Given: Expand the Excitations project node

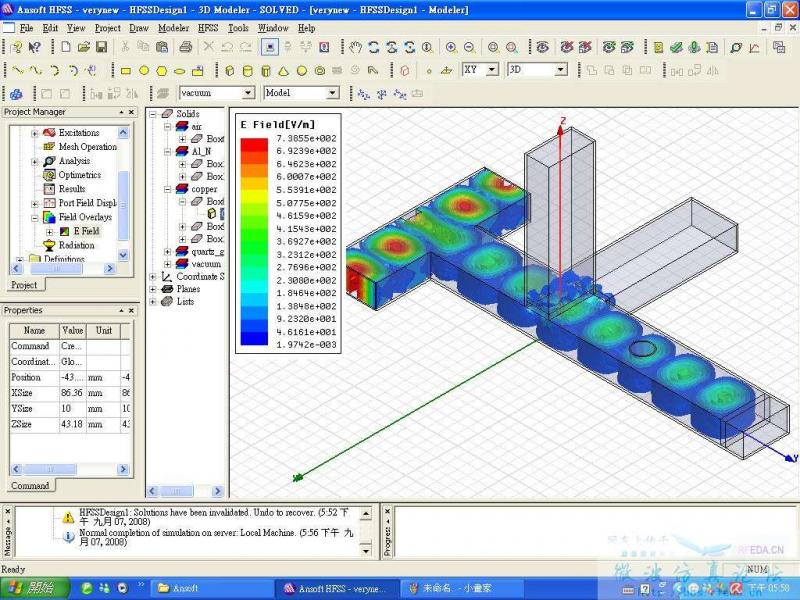Looking at the screenshot, I should point(35,133).
